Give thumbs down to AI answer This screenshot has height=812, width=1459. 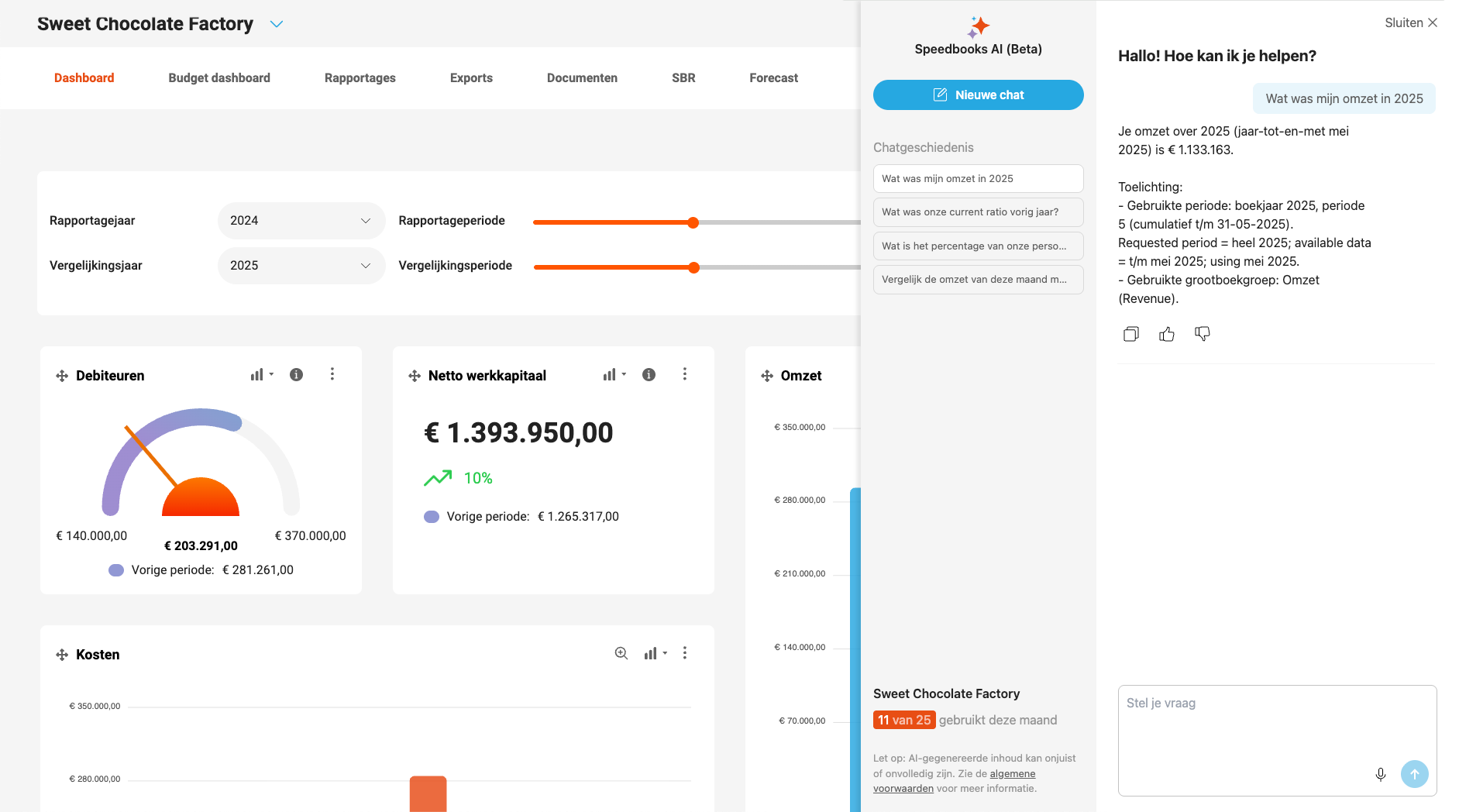(x=1202, y=334)
